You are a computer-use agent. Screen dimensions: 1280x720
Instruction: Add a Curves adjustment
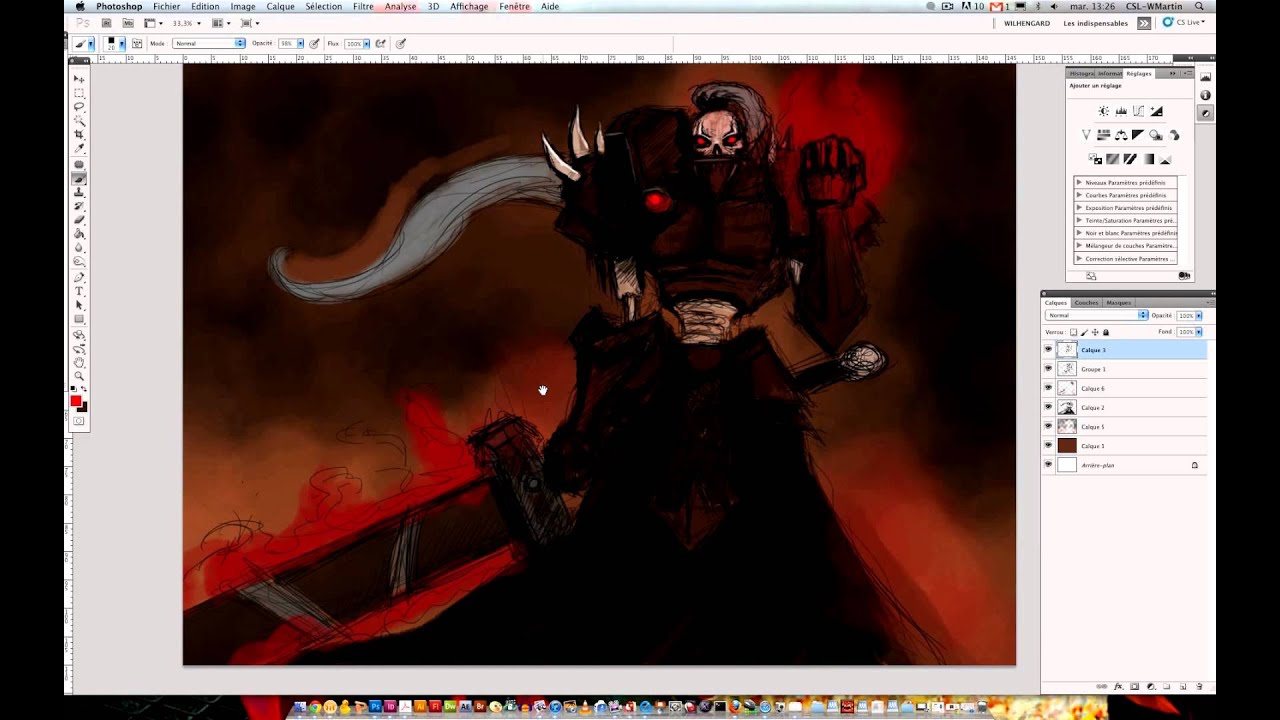click(1138, 111)
